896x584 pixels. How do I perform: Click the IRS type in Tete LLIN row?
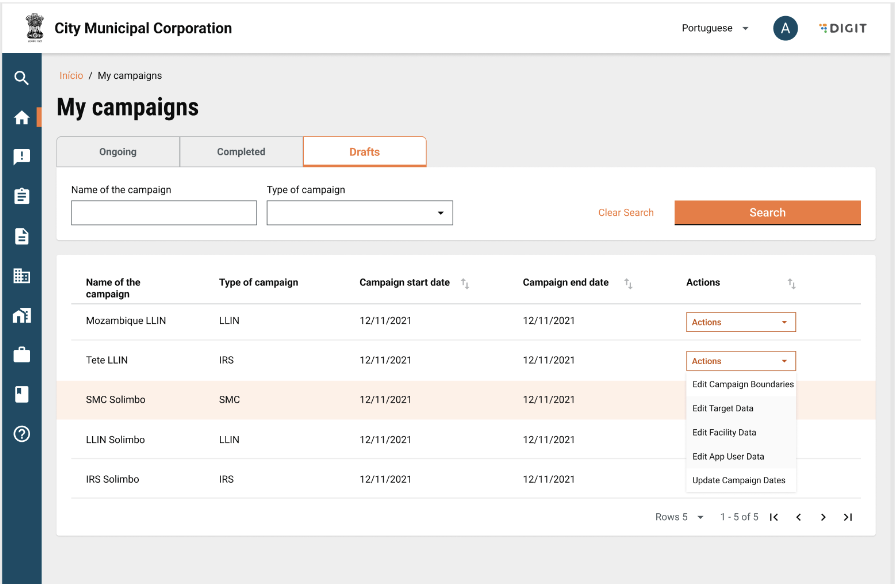[226, 360]
